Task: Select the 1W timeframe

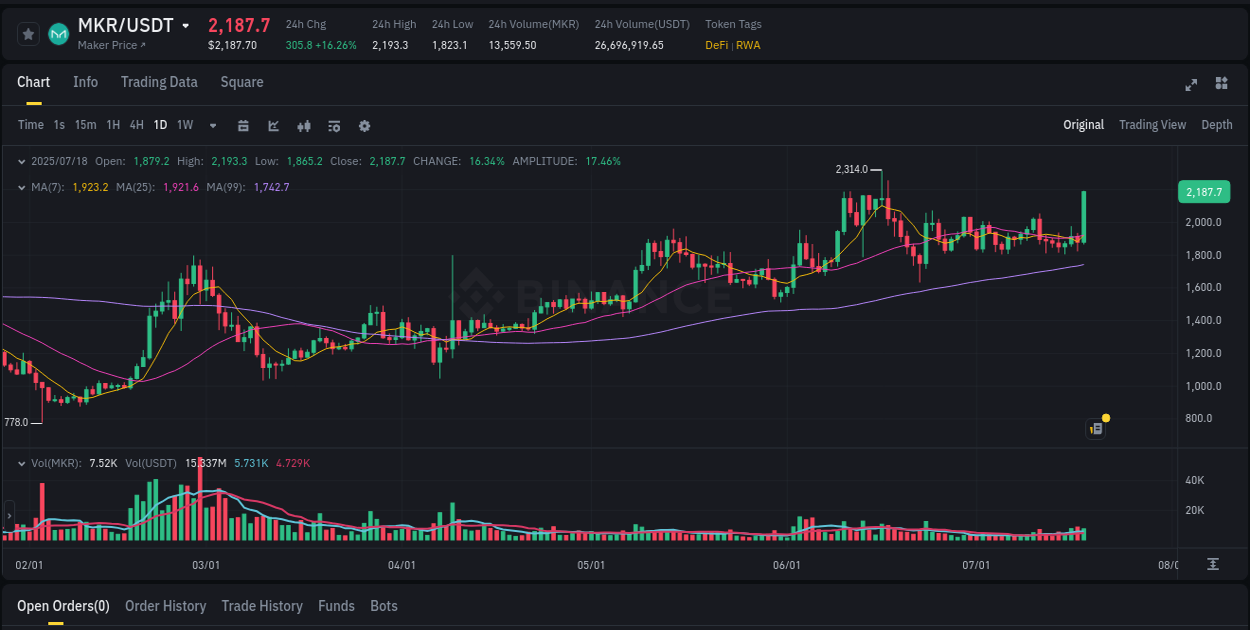Action: (183, 126)
